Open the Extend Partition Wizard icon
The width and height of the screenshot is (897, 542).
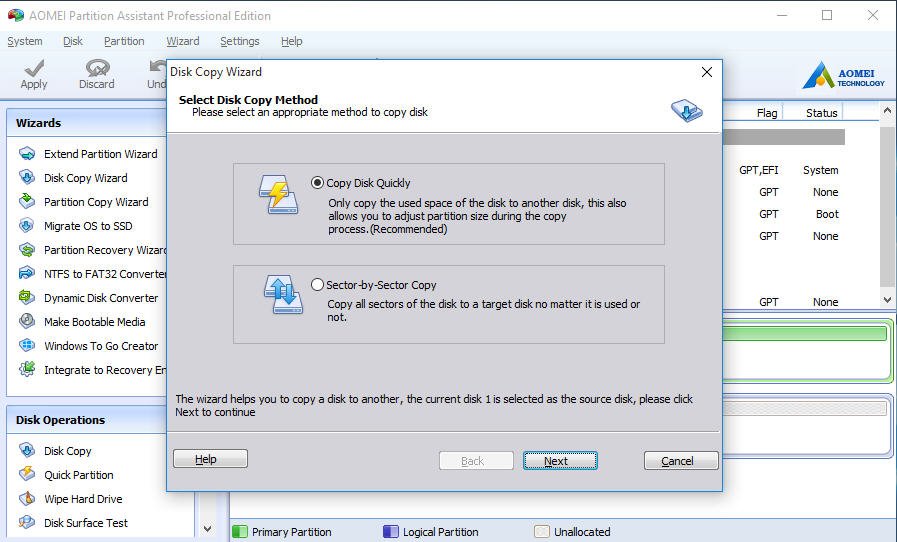pos(27,153)
